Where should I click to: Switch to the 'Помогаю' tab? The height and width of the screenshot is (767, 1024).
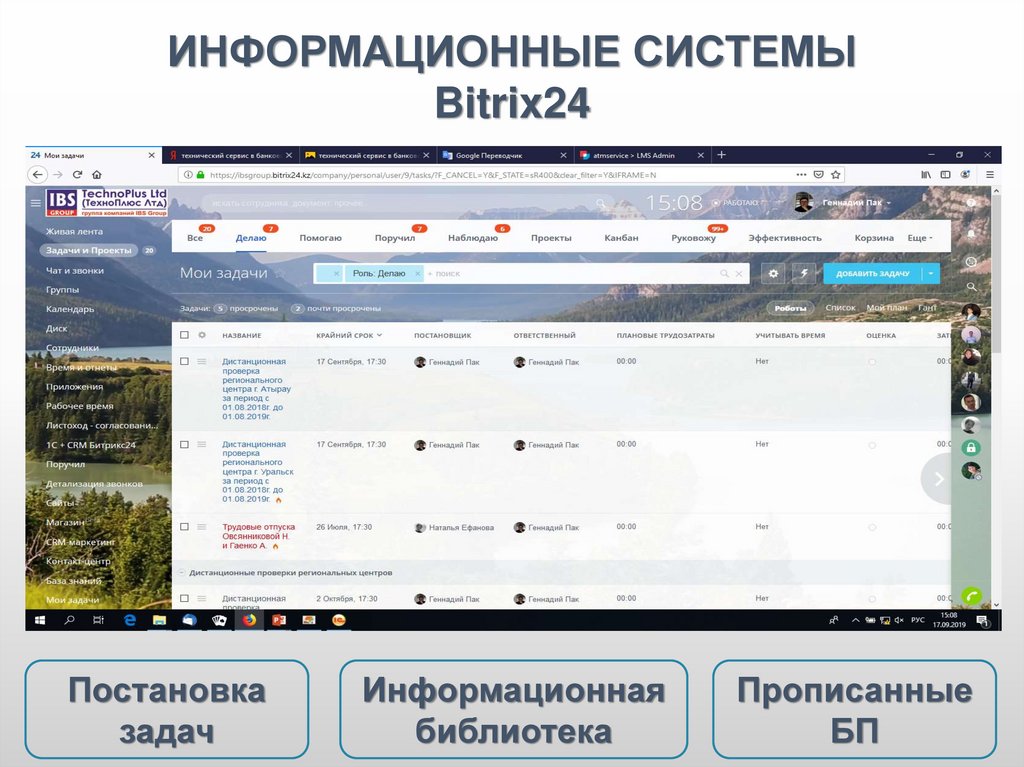[320, 238]
